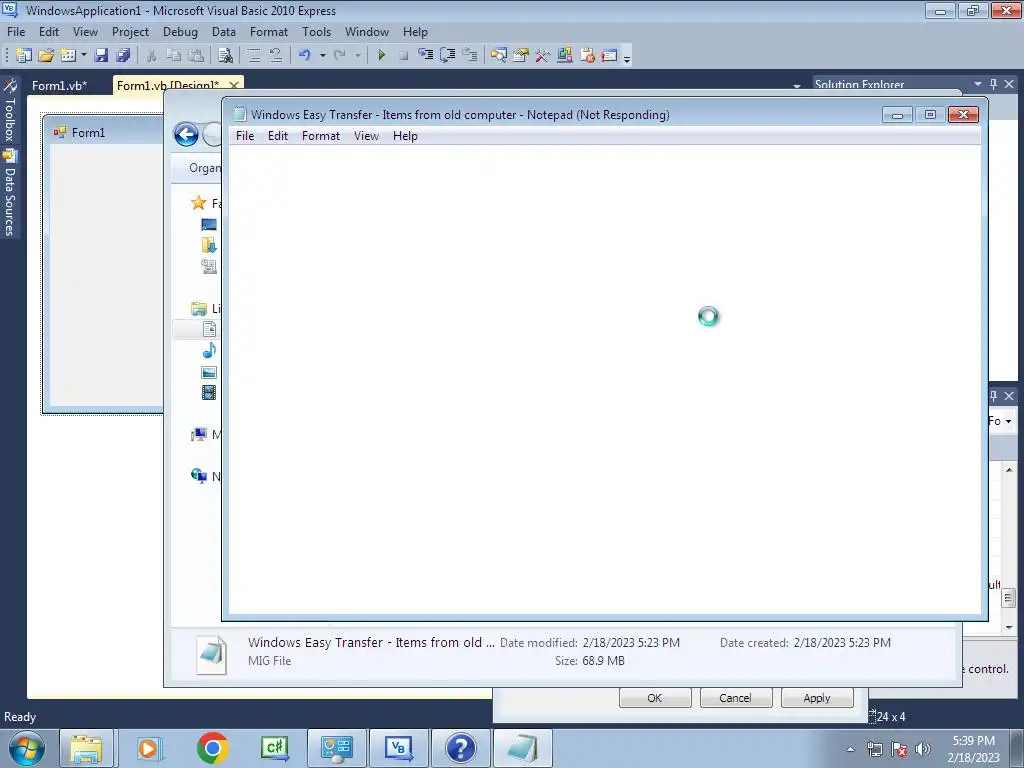The width and height of the screenshot is (1024, 768).
Task: Select the Videos library film icon
Action: (x=209, y=392)
